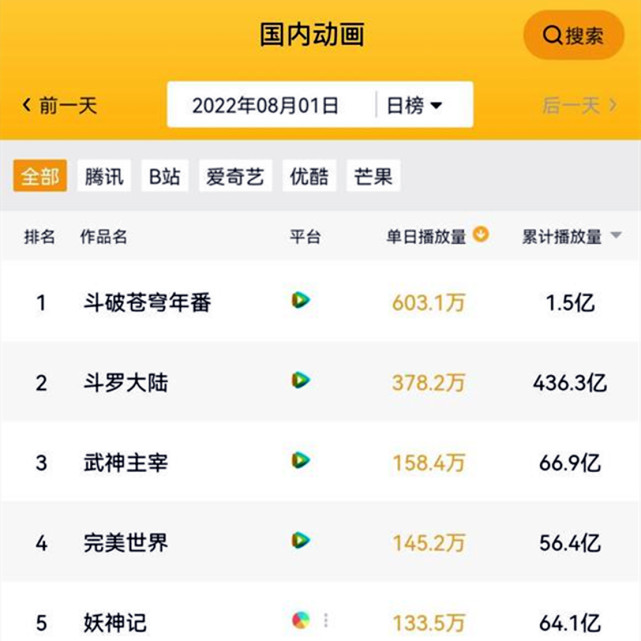The height and width of the screenshot is (641, 641).
Task: Click the platform icon in the 武神主宰 row
Action: click(300, 460)
